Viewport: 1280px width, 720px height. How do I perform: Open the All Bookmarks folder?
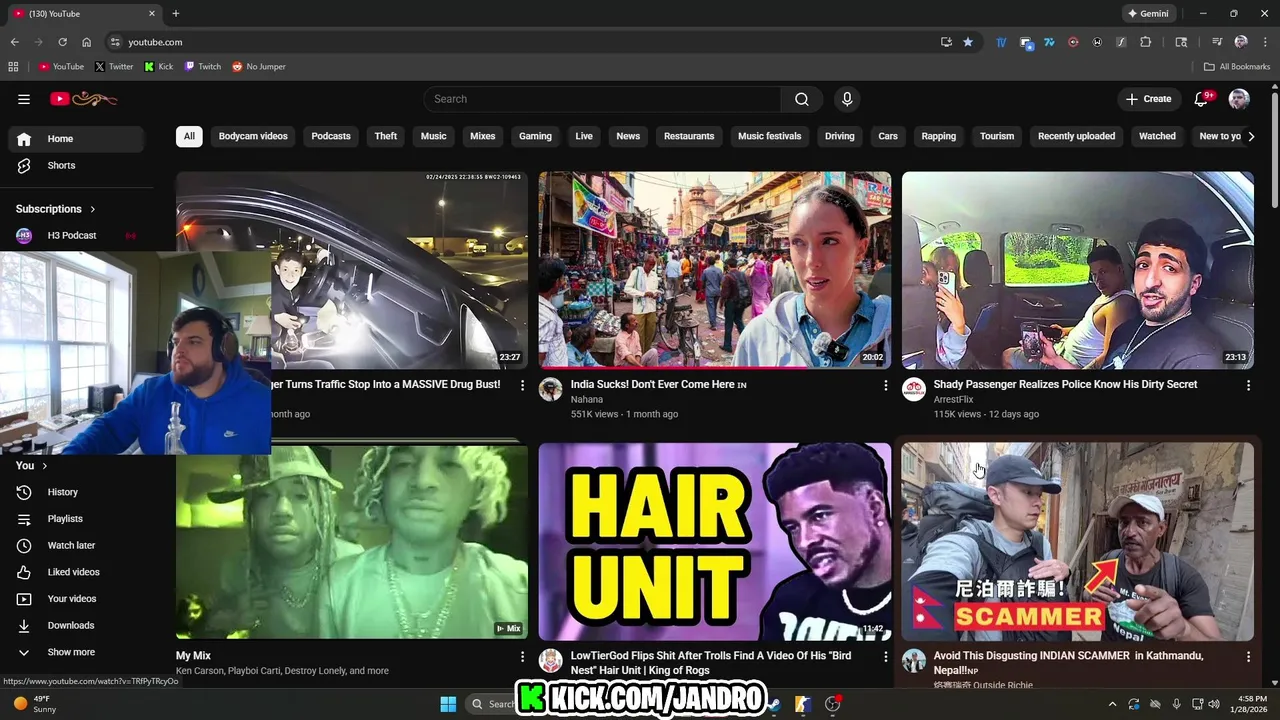tap(1237, 67)
